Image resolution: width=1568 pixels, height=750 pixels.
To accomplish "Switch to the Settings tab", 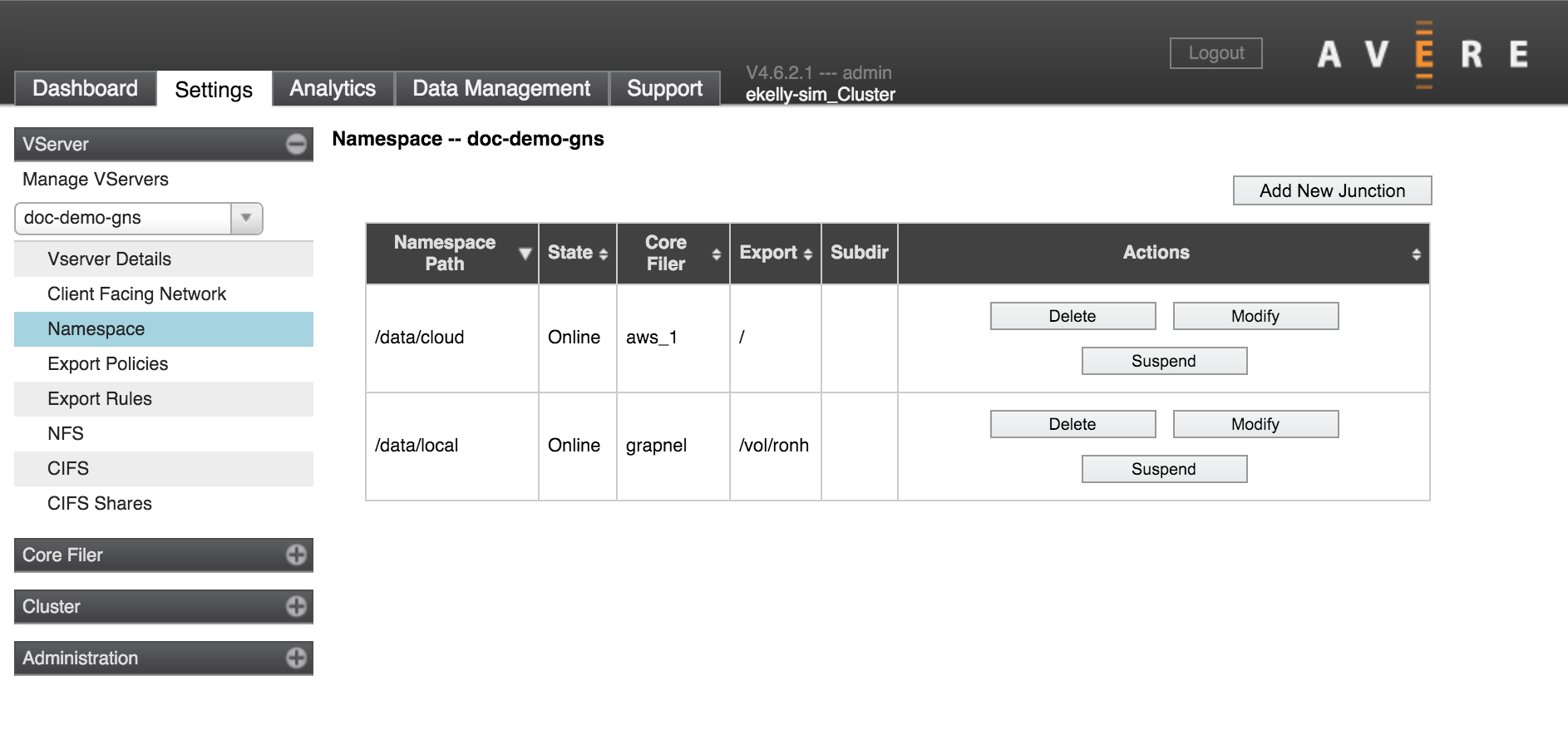I will point(214,89).
